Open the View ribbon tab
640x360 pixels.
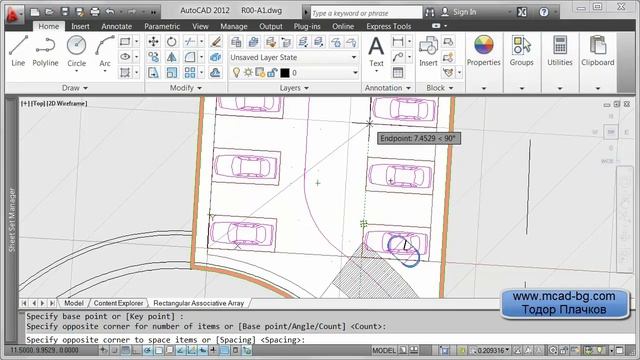(x=200, y=26)
